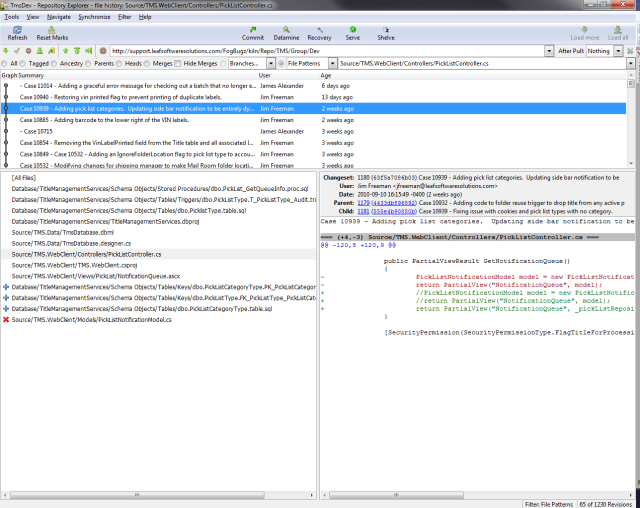The height and width of the screenshot is (508, 640).
Task: Click plus icon beside dbo.PickListCategoryType.table.sql
Action: [6, 308]
